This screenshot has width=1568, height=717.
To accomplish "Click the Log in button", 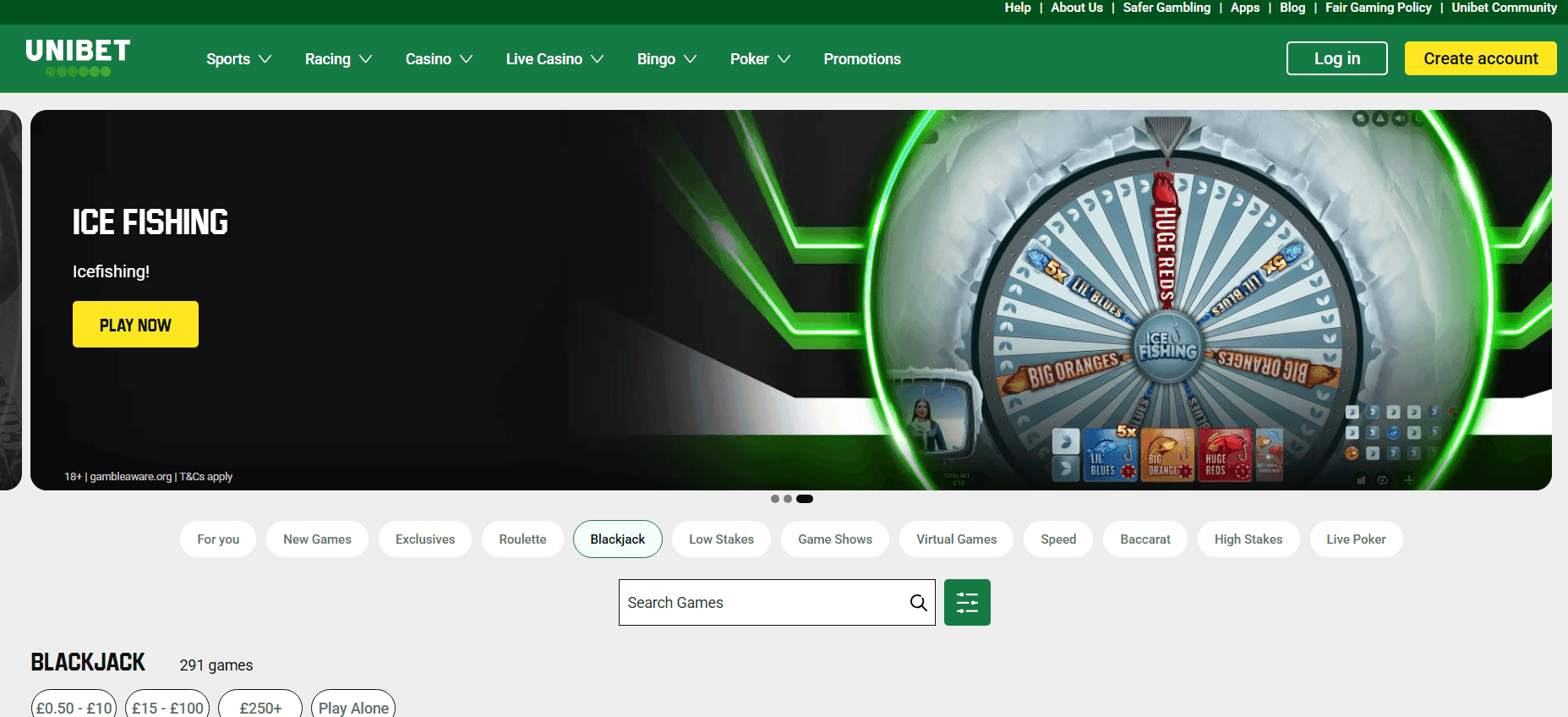I will pos(1337,58).
